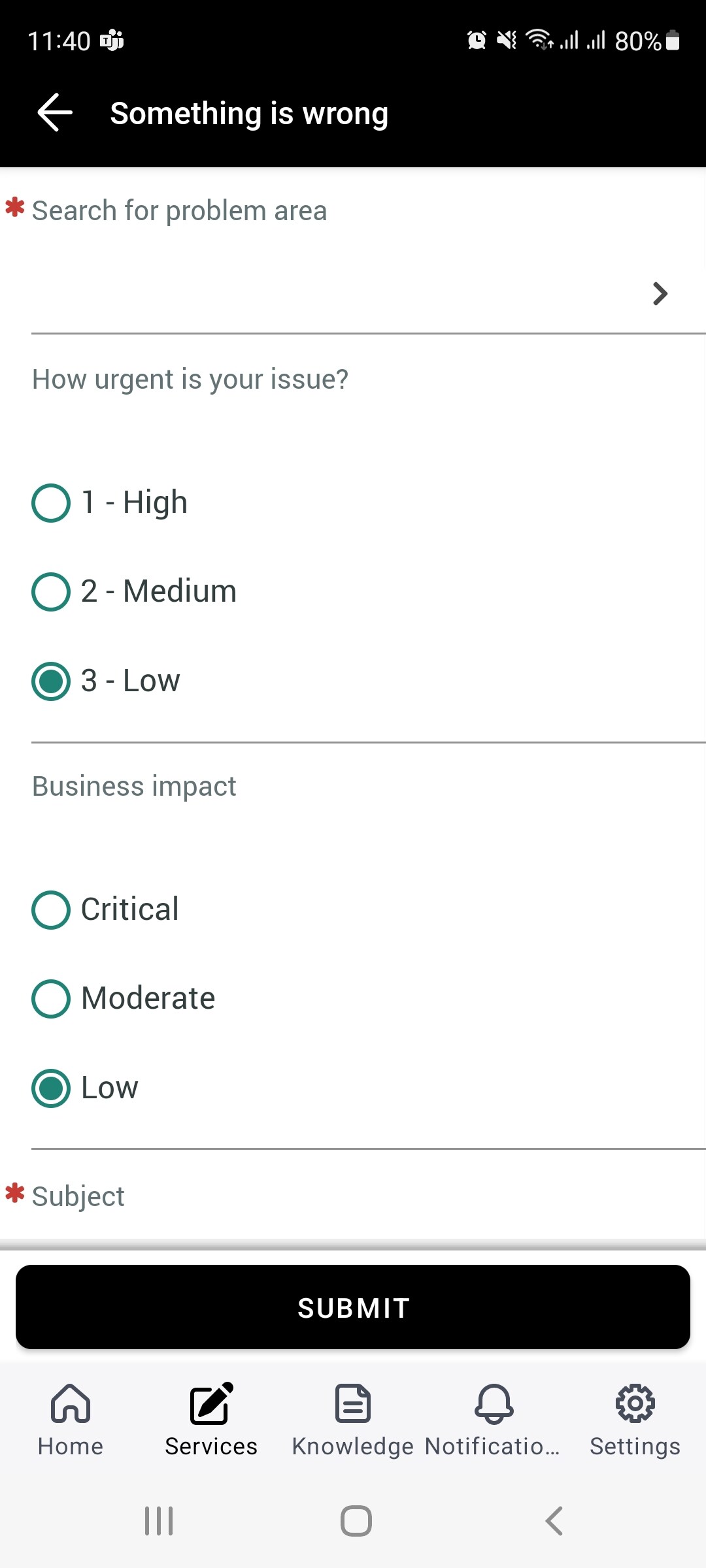Open recent apps from Android navigation bar
The height and width of the screenshot is (1568, 706).
click(x=159, y=1520)
